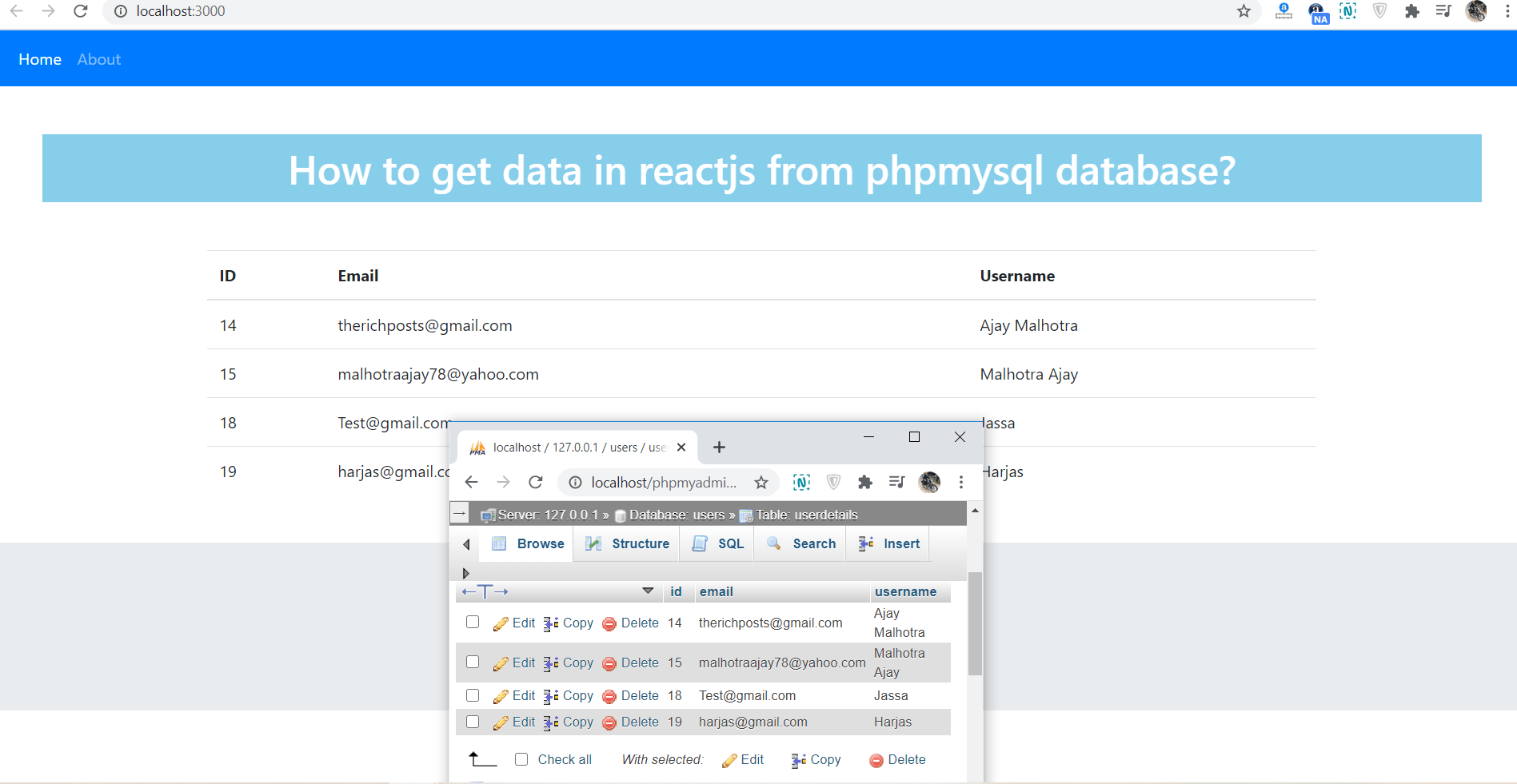Viewport: 1517px width, 784px height.
Task: Click the Edit pencil for row id 14
Action: 501,623
